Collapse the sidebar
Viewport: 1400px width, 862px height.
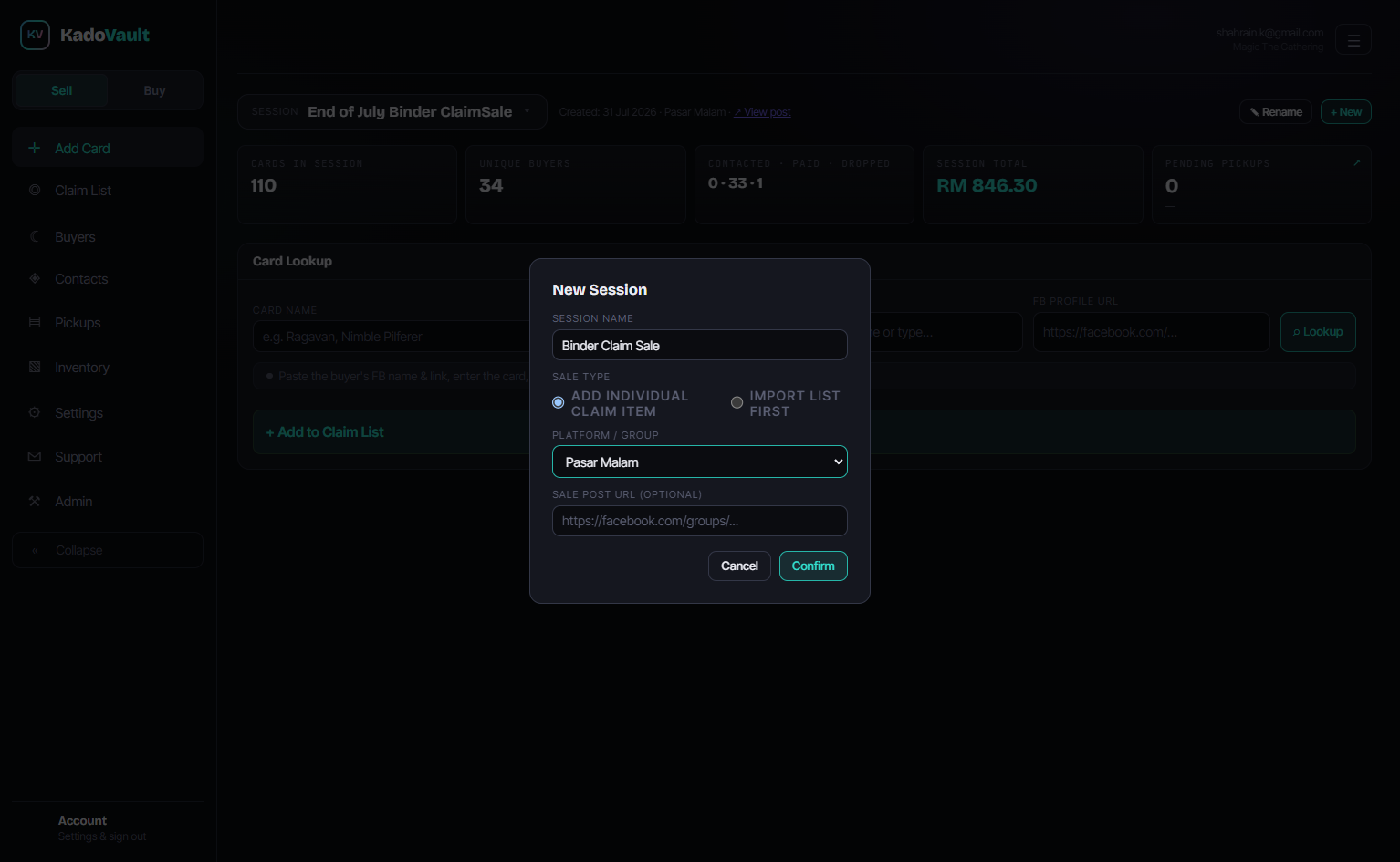(x=108, y=550)
